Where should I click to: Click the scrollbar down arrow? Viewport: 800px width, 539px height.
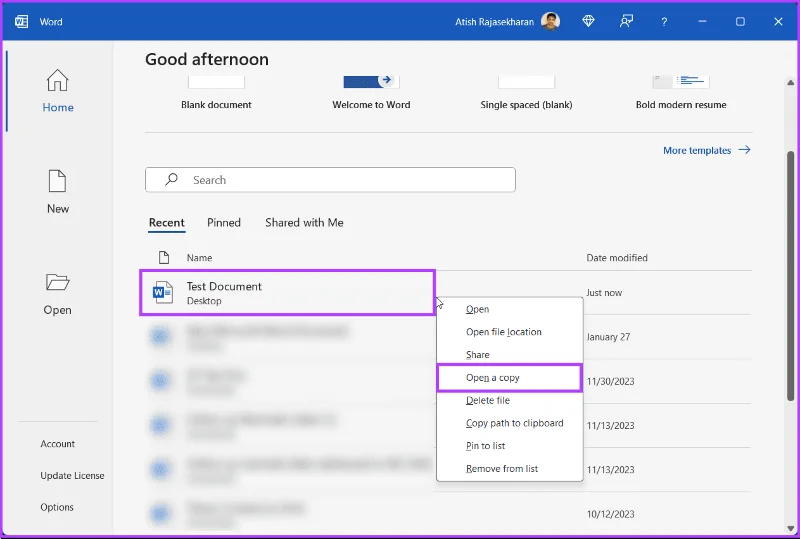point(790,528)
